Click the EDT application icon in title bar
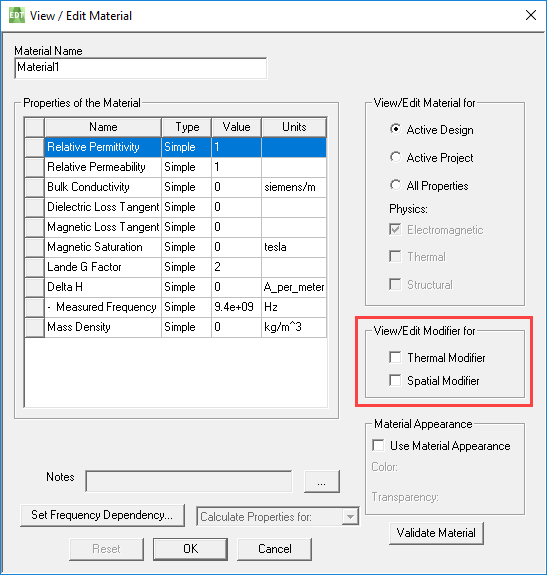This screenshot has width=547, height=575. tap(16, 15)
